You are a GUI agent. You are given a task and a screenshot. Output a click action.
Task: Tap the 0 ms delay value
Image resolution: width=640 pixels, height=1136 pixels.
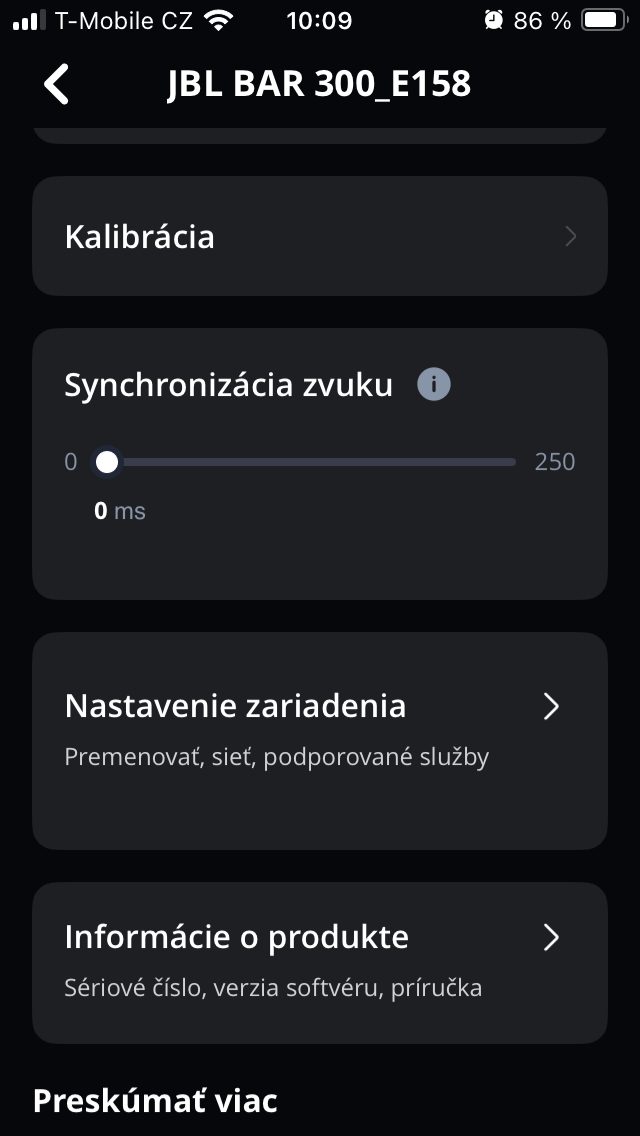119,511
